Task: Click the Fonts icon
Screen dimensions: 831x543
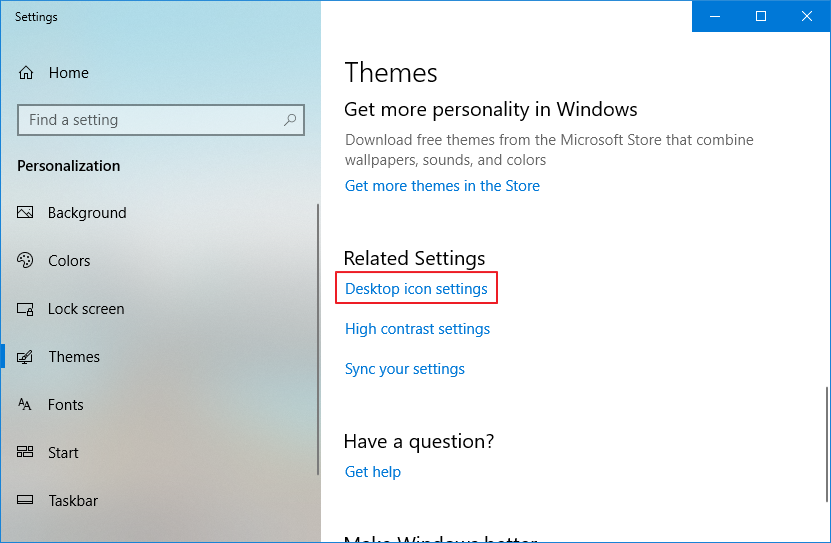Action: (x=26, y=405)
